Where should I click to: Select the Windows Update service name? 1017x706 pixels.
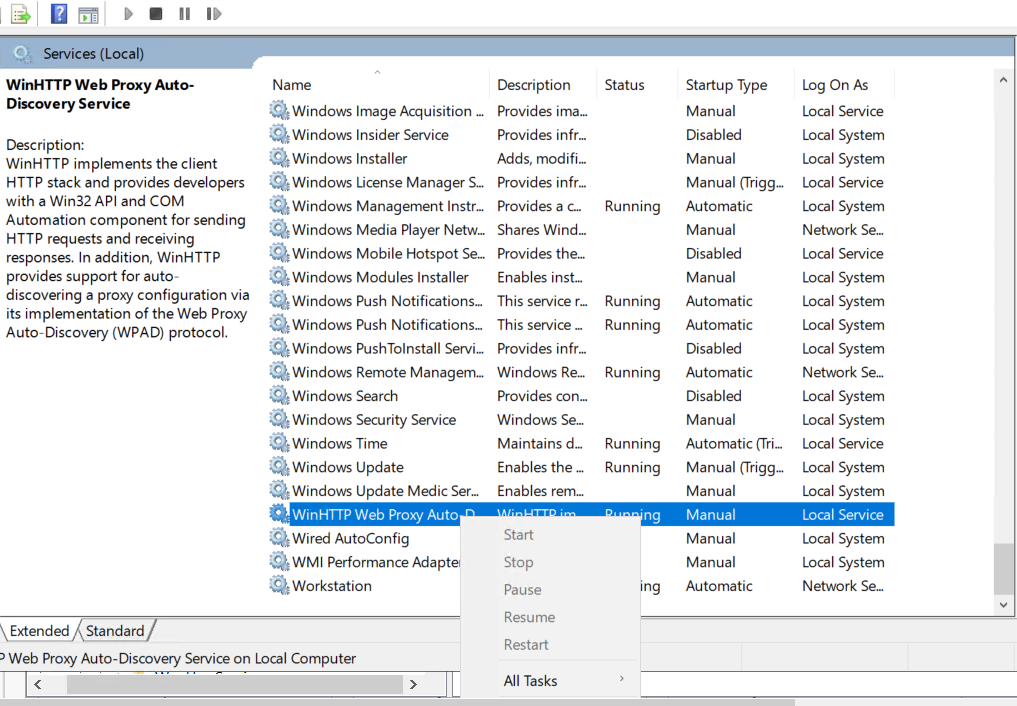pos(348,467)
